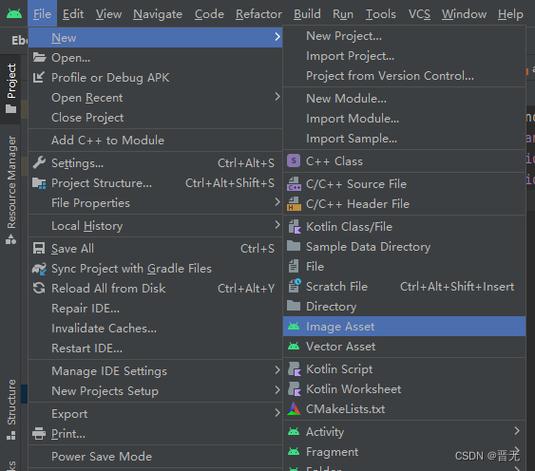The image size is (535, 471).
Task: Click the CMakeLists.txt triangle icon
Action: point(294,409)
